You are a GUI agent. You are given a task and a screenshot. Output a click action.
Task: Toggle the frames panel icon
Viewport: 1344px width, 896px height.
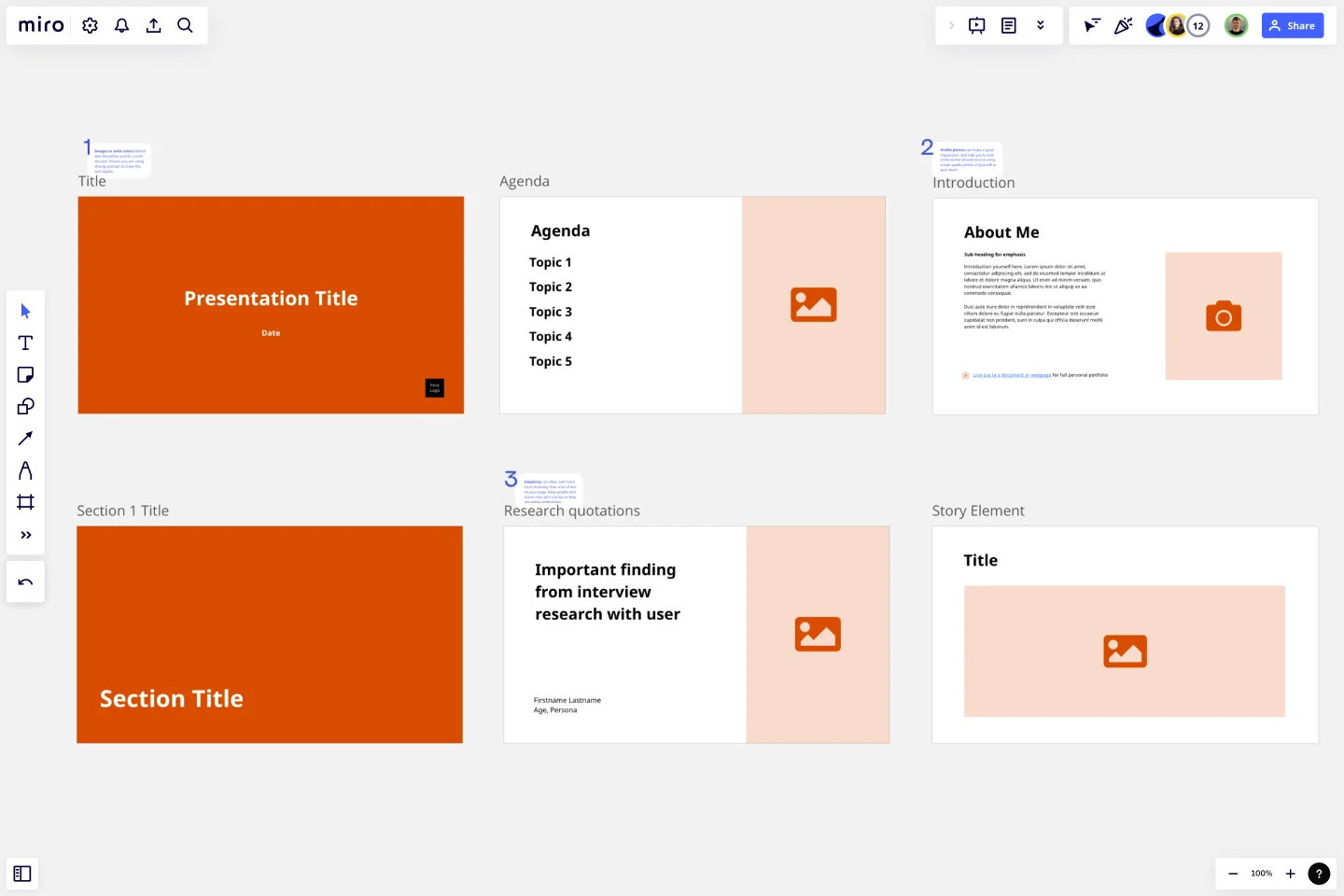coord(22,874)
